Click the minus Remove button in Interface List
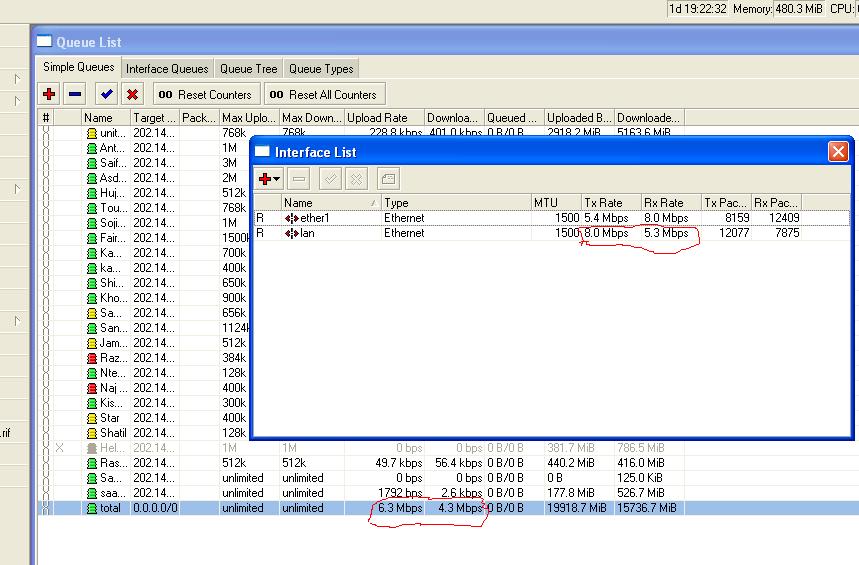The height and width of the screenshot is (565, 859). pyautogui.click(x=299, y=179)
